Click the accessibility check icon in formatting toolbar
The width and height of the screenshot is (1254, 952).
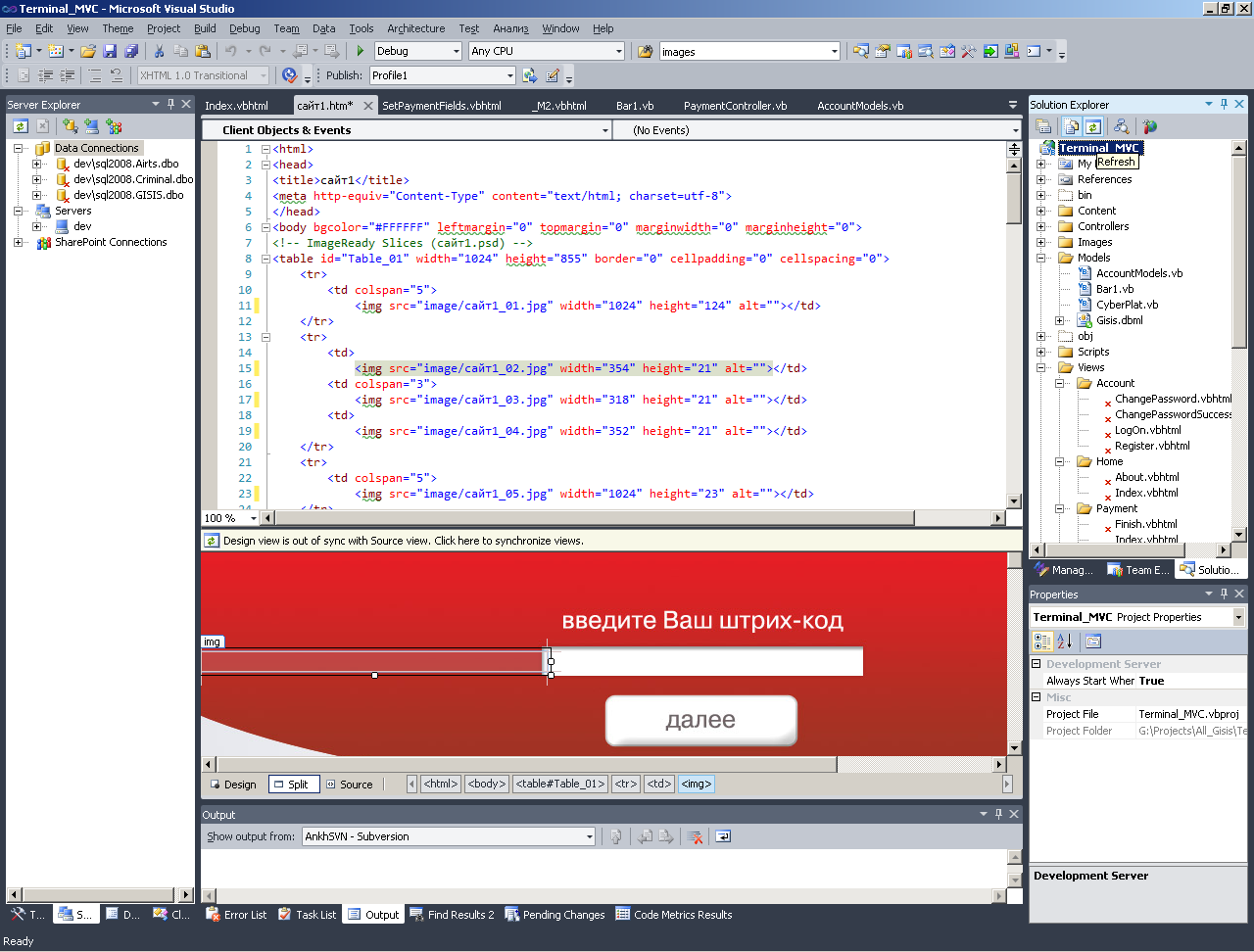(289, 75)
